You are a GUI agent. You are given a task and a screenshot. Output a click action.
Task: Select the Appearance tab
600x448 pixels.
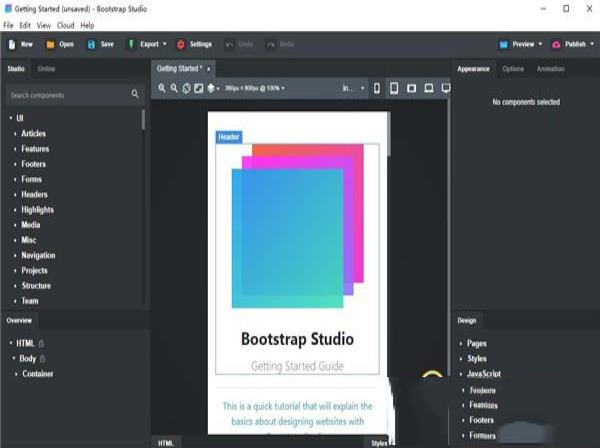pos(473,69)
